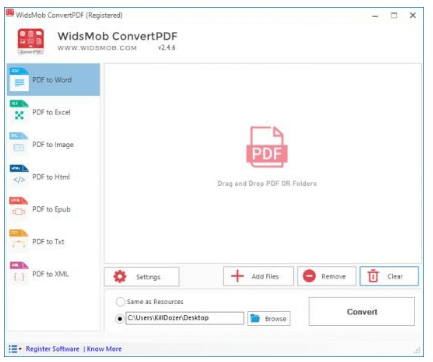This screenshot has width=433, height=362.
Task: Pick the PDF to Image icon
Action: 19,144
